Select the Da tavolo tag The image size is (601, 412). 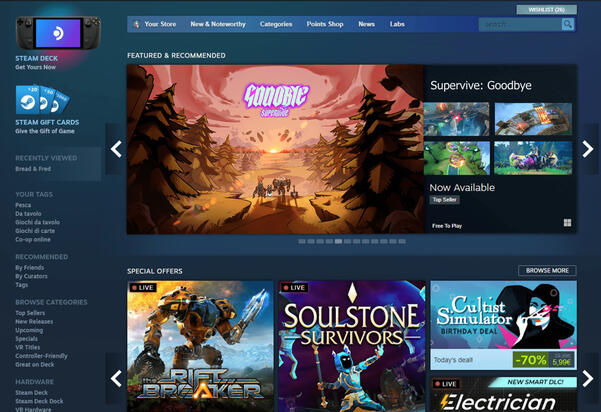pos(28,213)
